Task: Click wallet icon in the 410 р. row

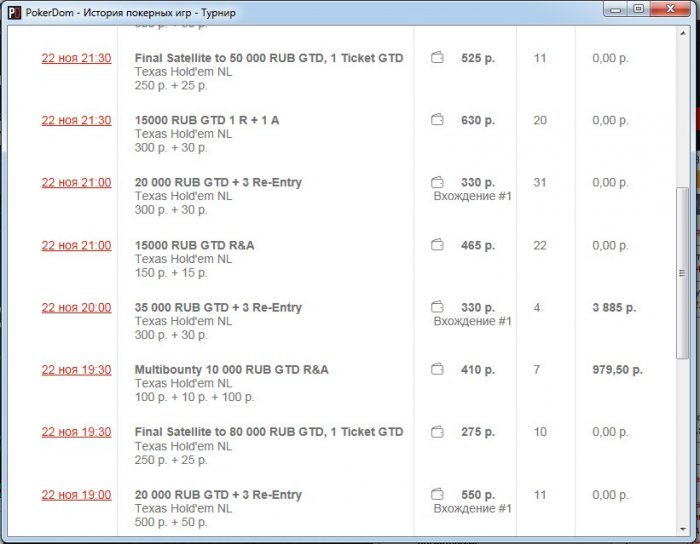Action: click(437, 369)
